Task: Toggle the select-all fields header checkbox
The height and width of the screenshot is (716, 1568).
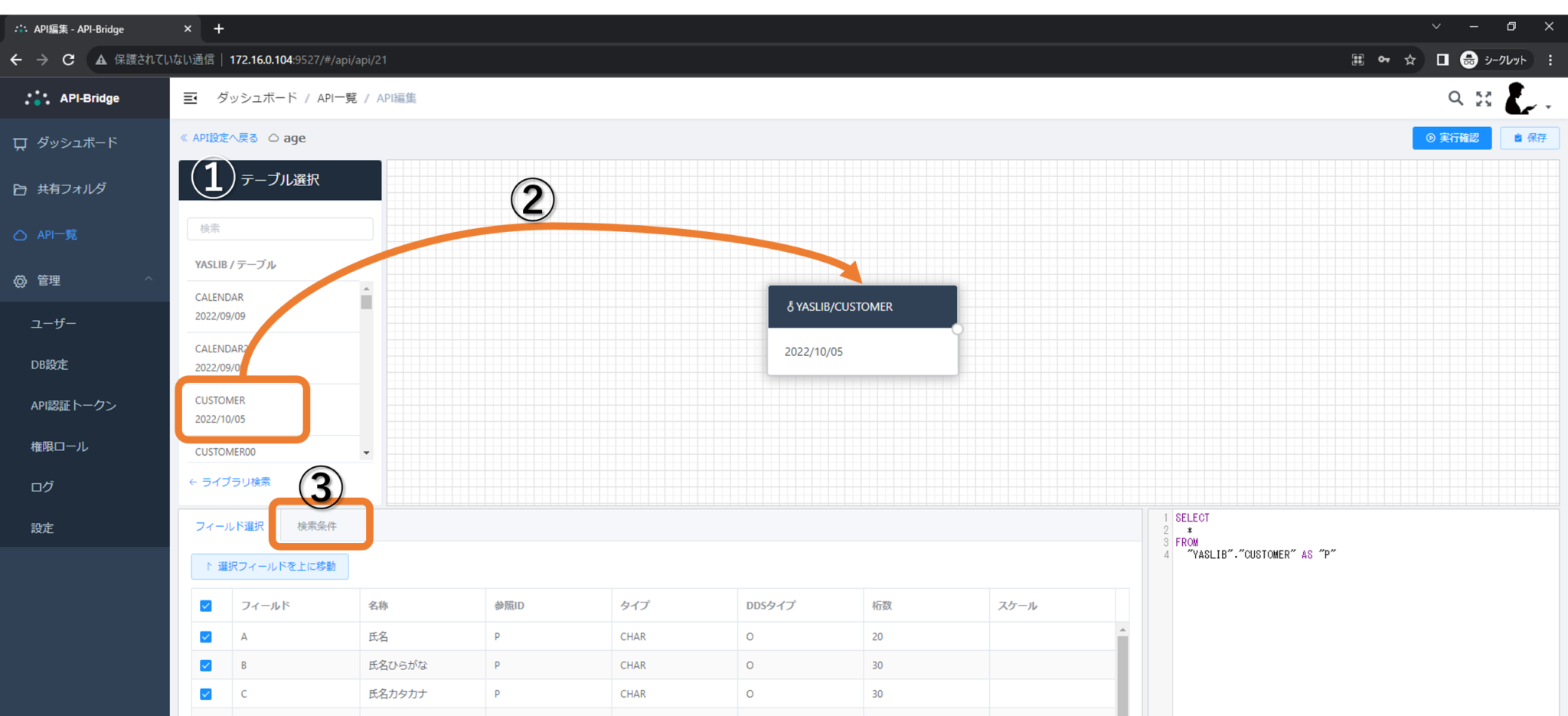Action: tap(206, 606)
